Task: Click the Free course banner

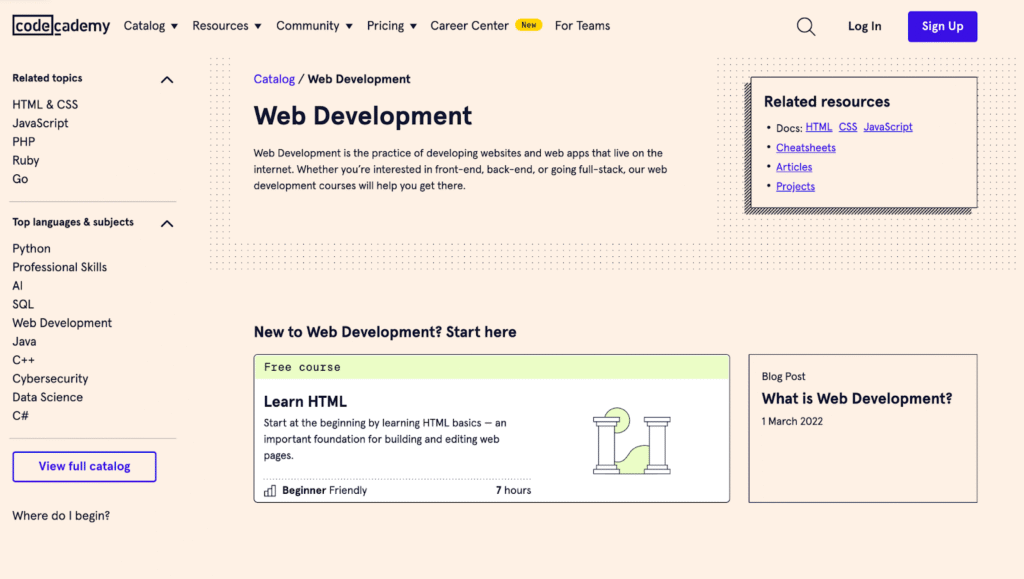Action: point(492,368)
